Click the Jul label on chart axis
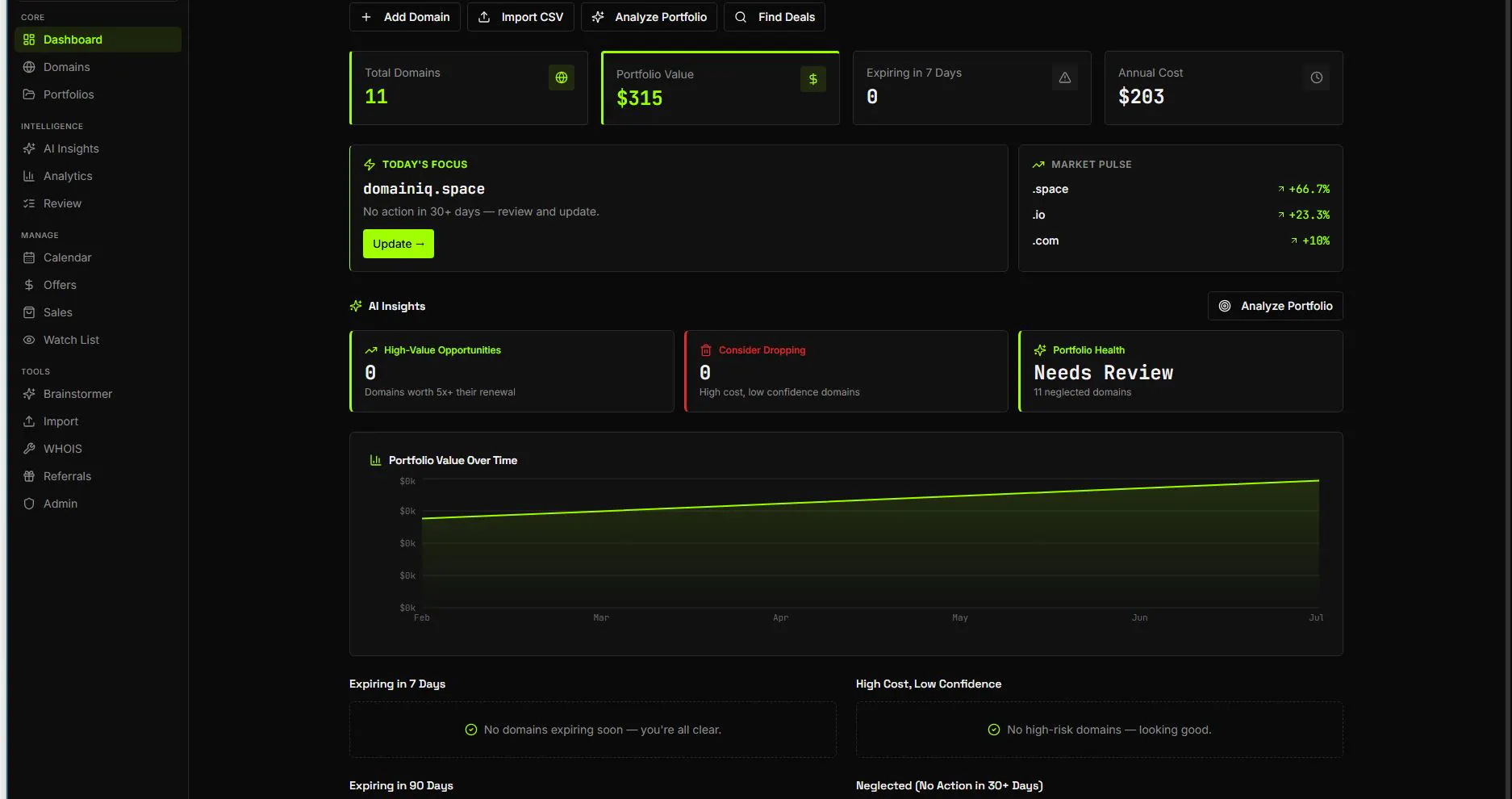This screenshot has width=1512, height=799. (x=1316, y=617)
